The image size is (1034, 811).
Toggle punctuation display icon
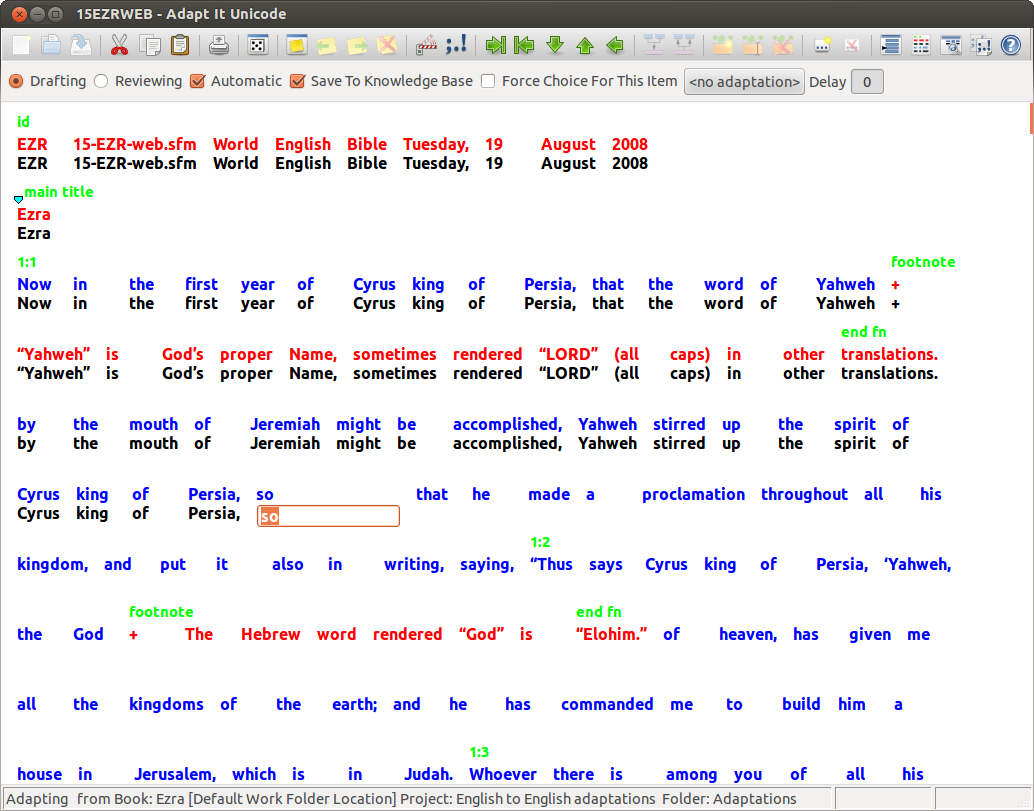coord(456,45)
